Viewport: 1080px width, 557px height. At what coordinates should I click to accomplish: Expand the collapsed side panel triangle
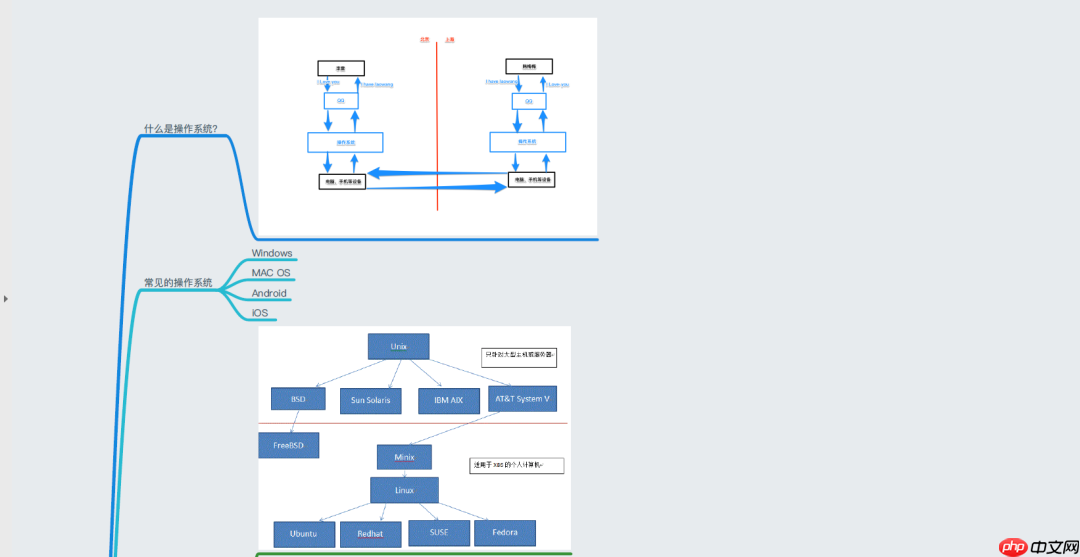click(x=6, y=299)
